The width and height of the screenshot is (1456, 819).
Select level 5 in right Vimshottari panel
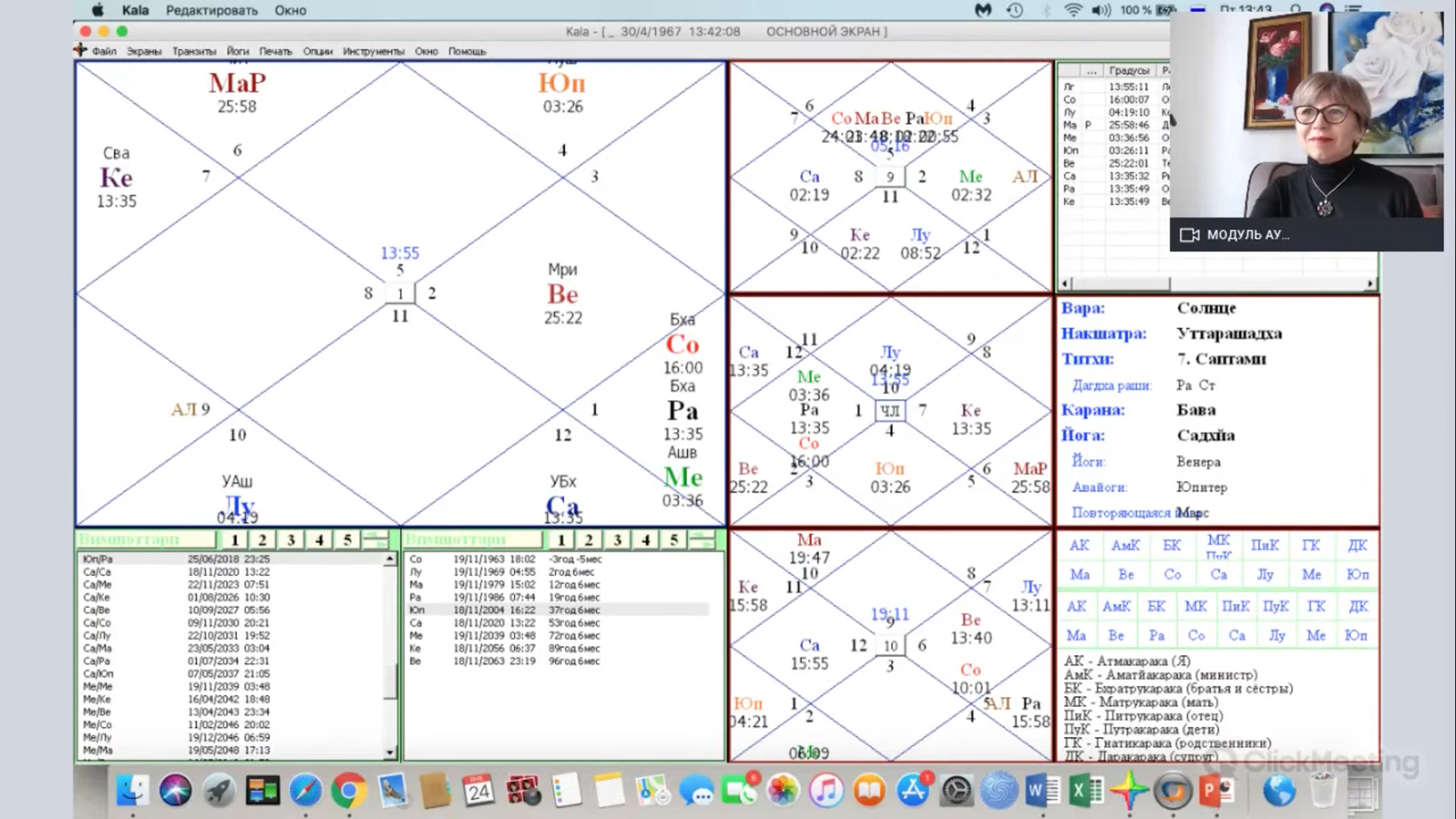(673, 540)
